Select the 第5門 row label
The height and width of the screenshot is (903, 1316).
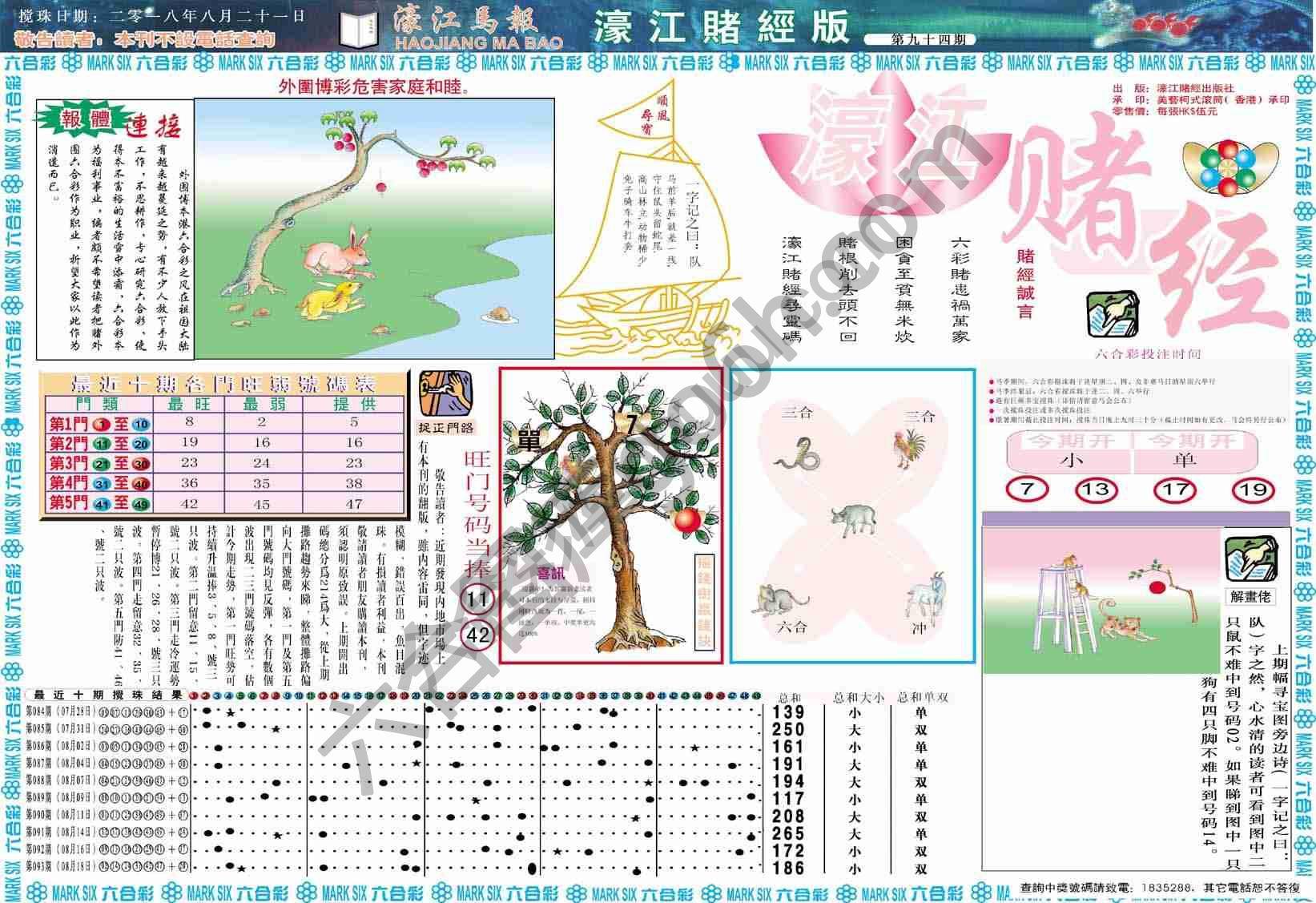click(99, 503)
